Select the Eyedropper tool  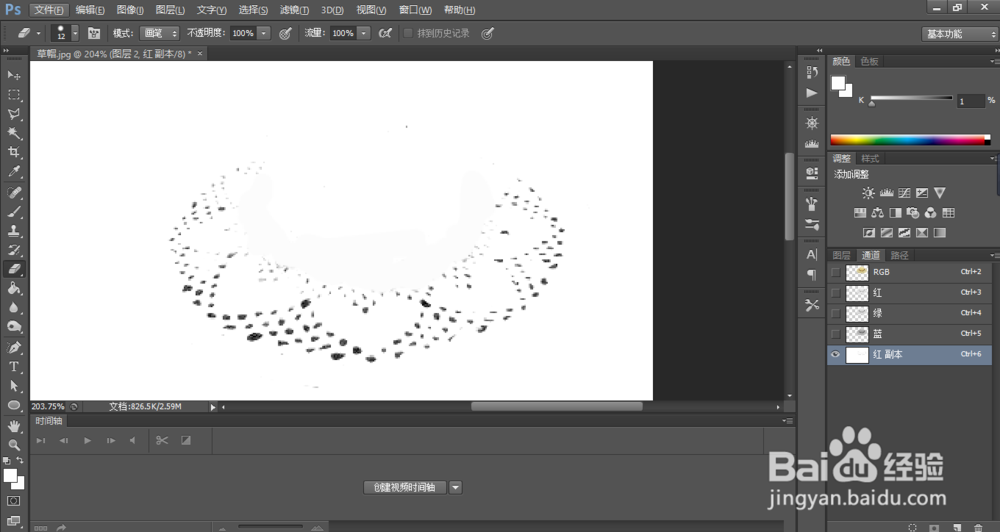(13, 171)
